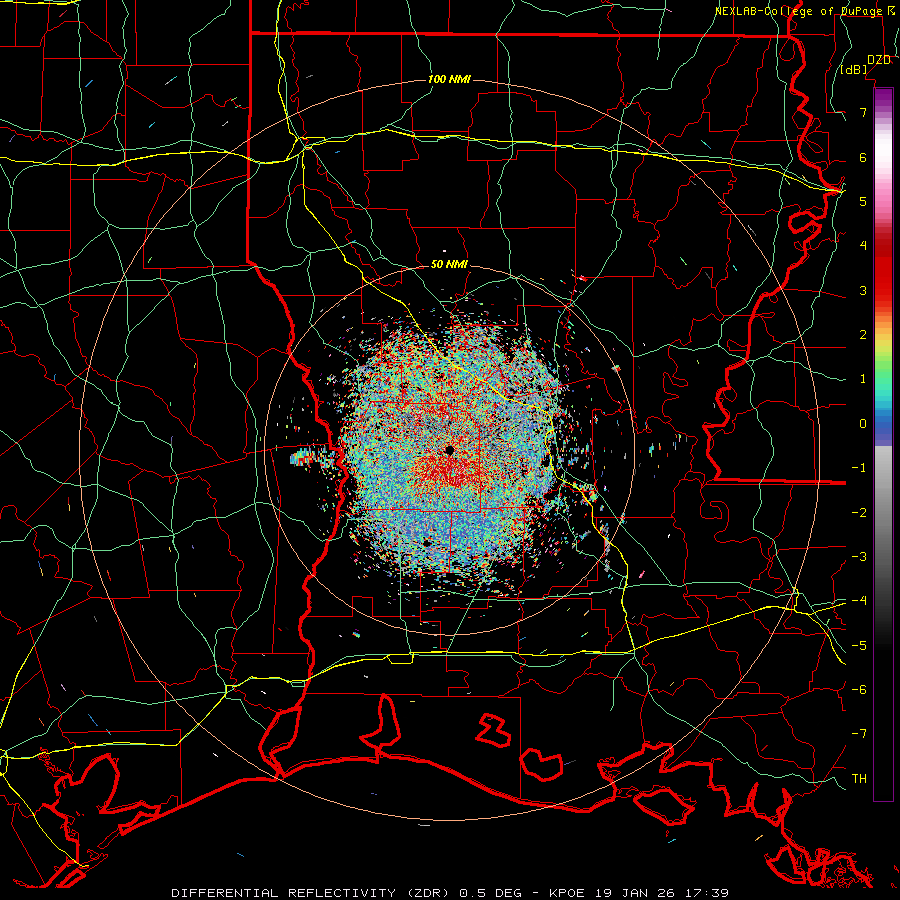Select the 2 dB tick label on colorbar
The image size is (900, 900).
coord(863,335)
